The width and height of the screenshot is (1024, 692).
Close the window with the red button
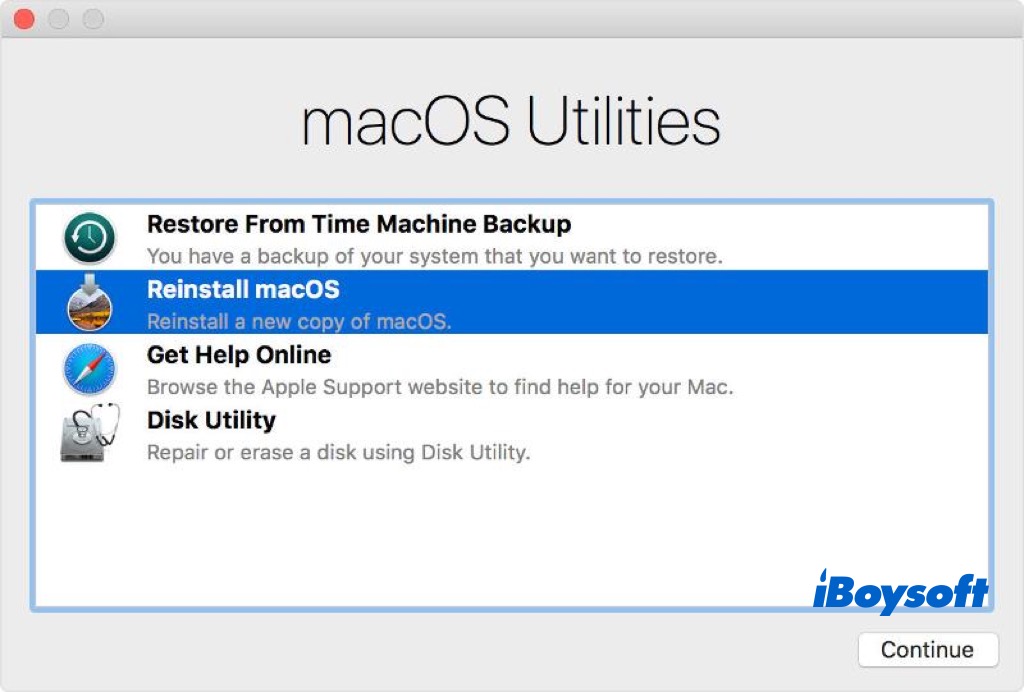pos(24,19)
